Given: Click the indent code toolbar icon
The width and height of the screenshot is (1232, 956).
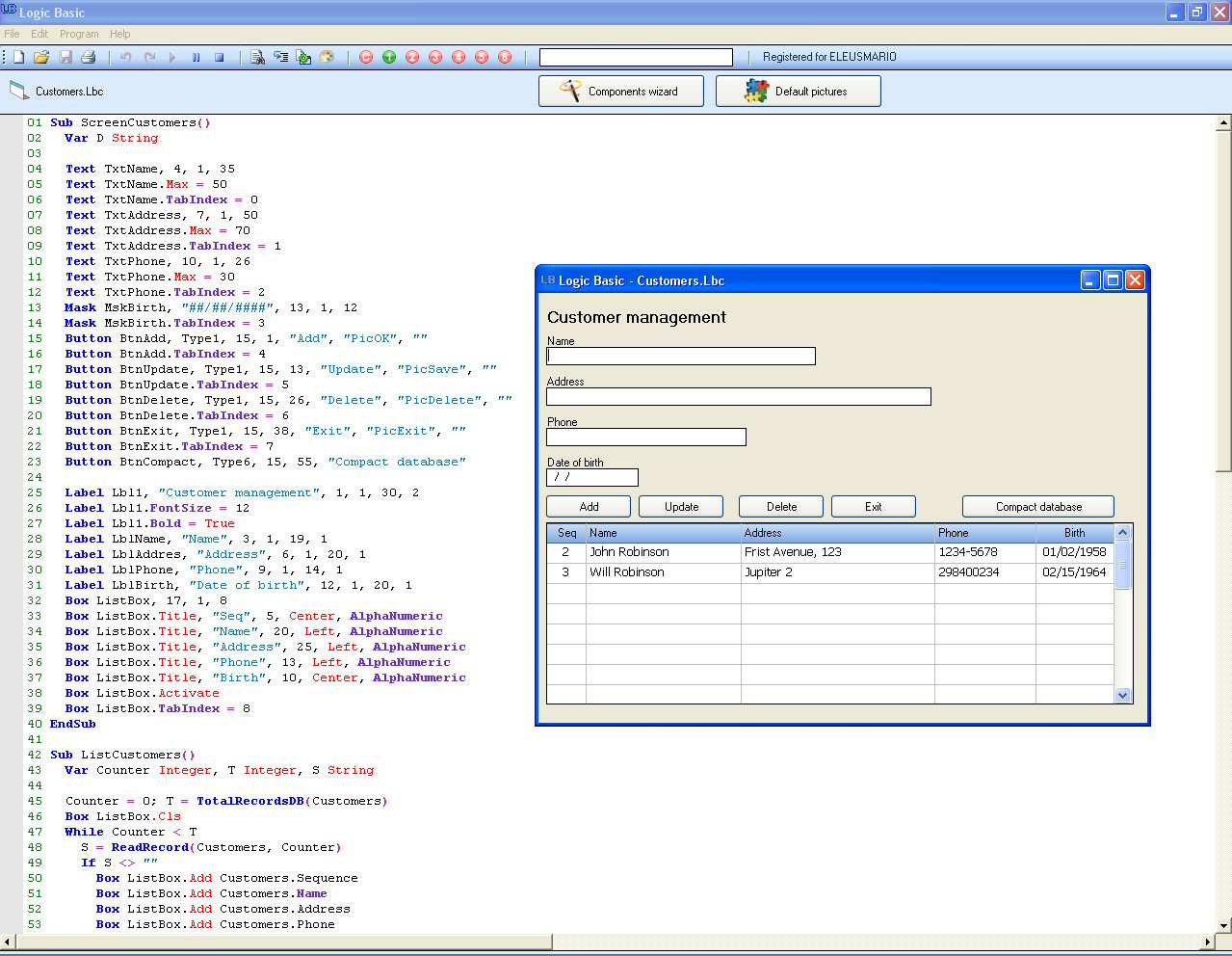Looking at the screenshot, I should coord(280,58).
